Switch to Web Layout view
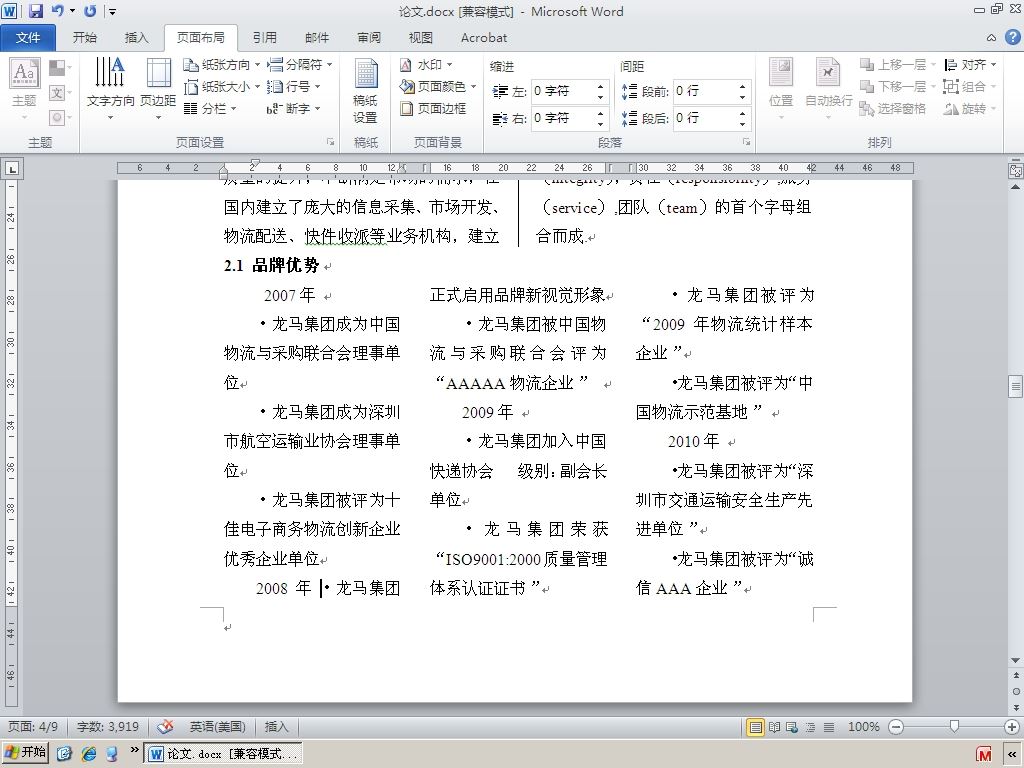This screenshot has width=1024, height=768. click(792, 727)
